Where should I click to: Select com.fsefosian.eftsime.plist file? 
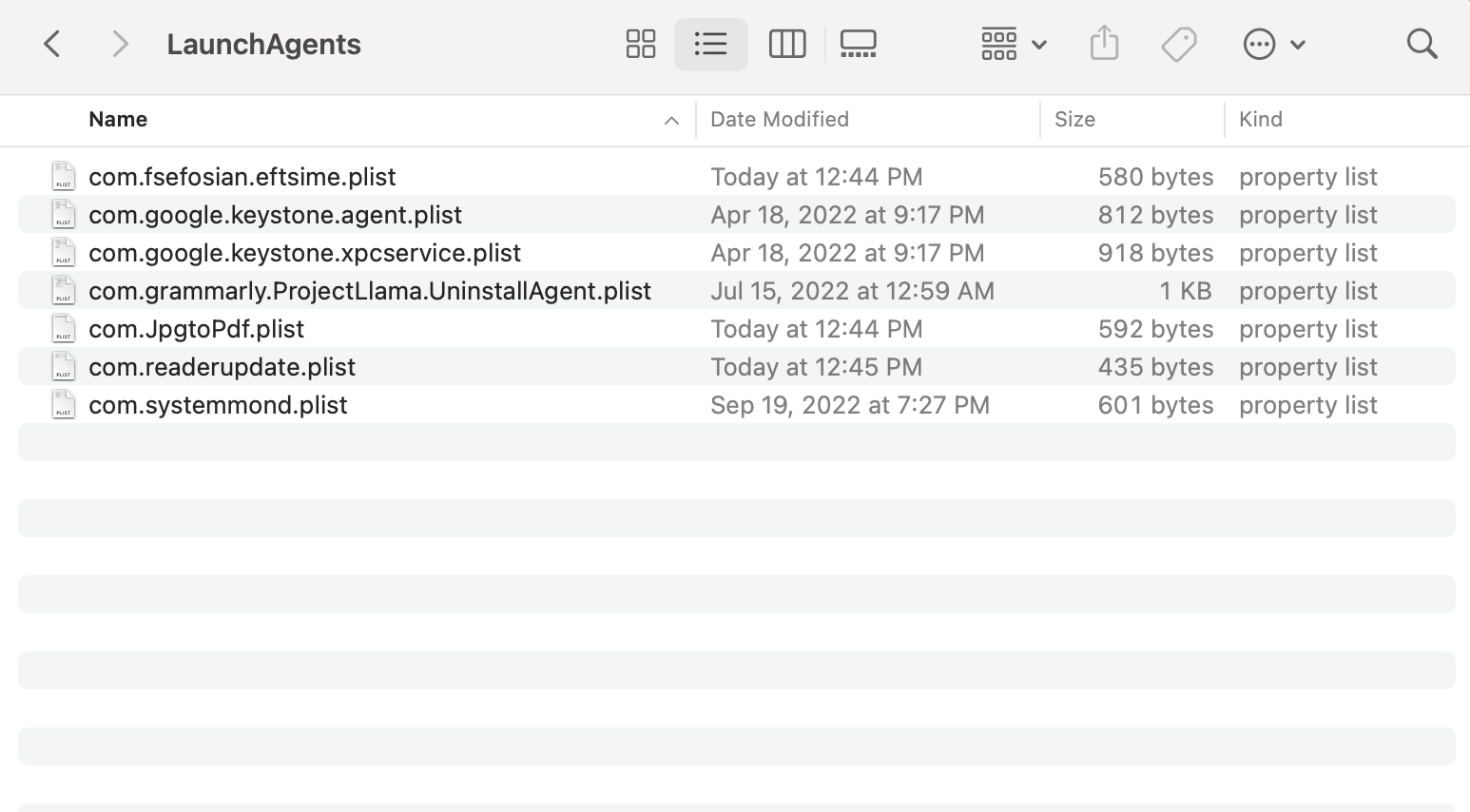(x=242, y=177)
